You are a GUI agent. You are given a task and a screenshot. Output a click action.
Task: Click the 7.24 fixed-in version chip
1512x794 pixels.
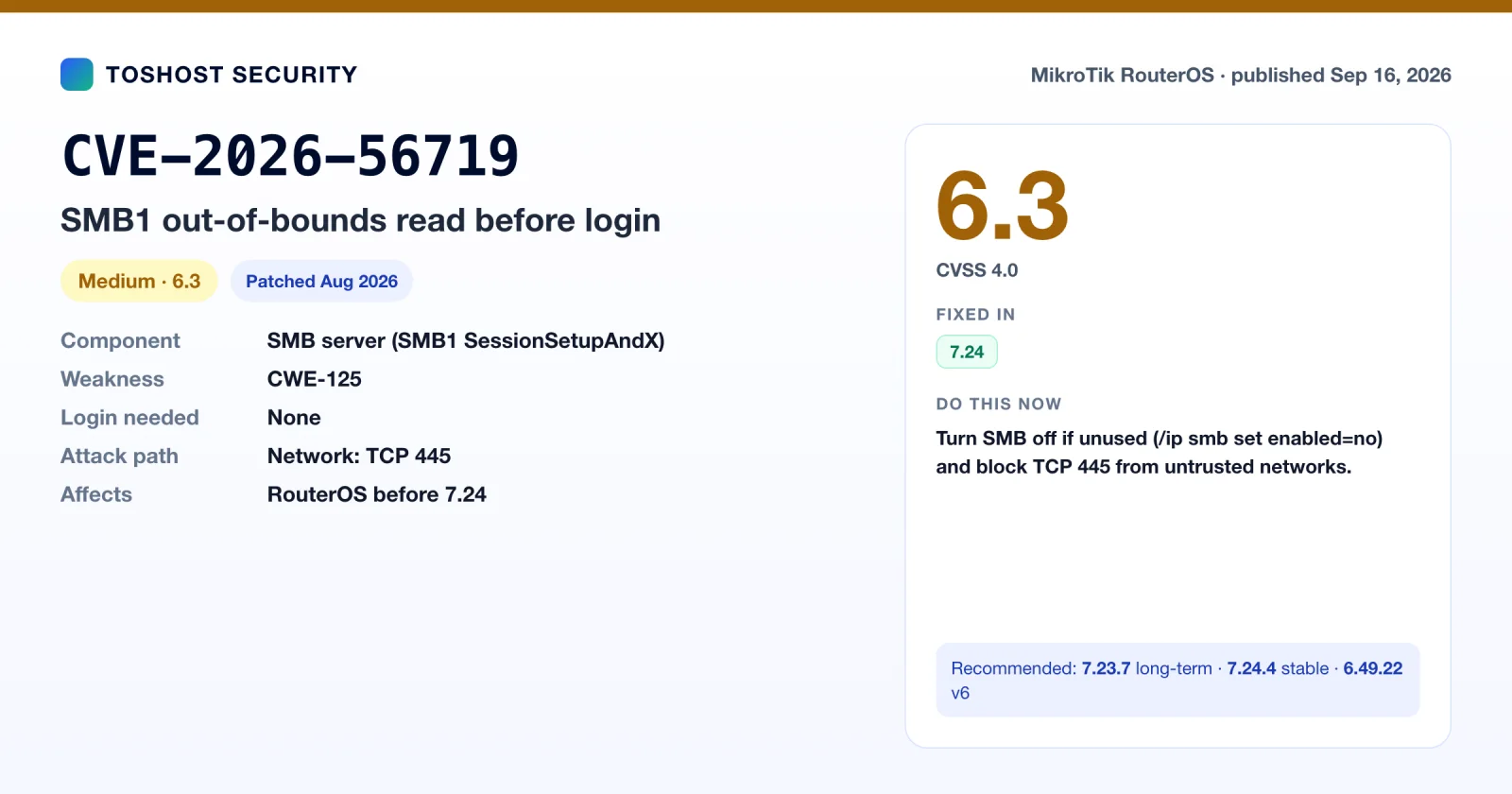coord(967,352)
